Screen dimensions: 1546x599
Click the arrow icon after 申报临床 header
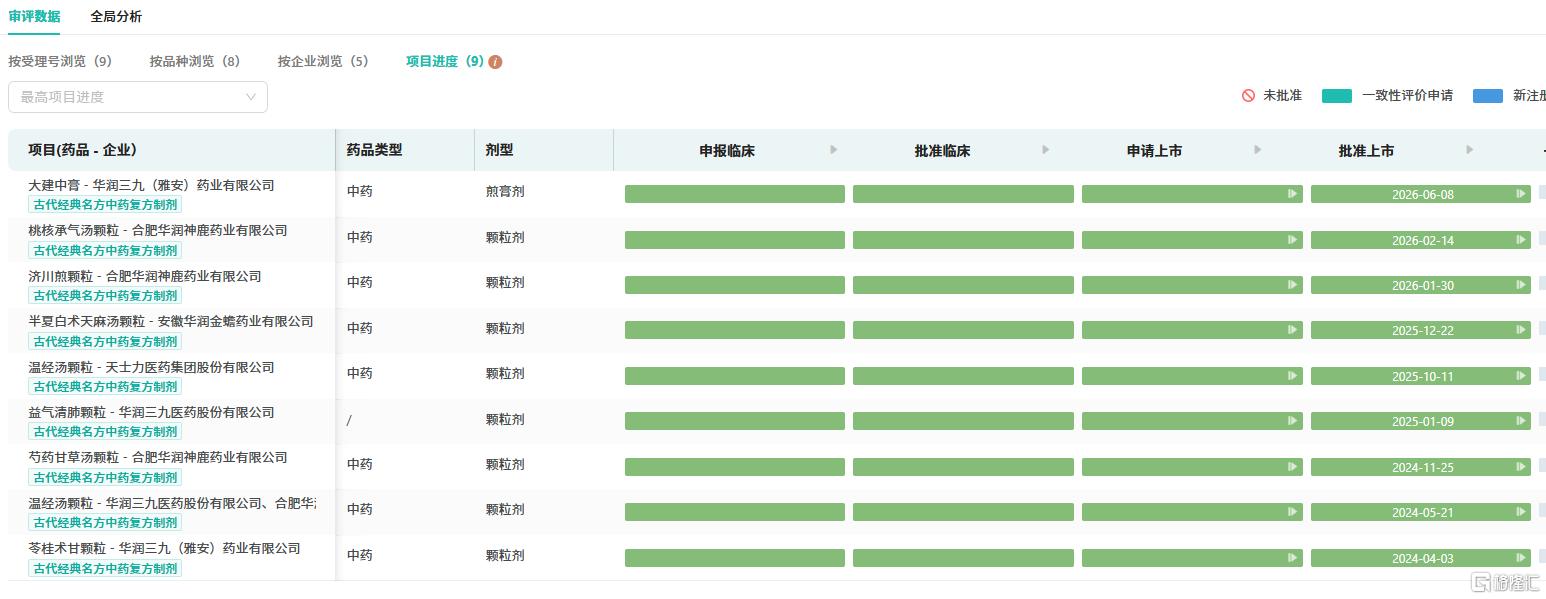tap(834, 150)
